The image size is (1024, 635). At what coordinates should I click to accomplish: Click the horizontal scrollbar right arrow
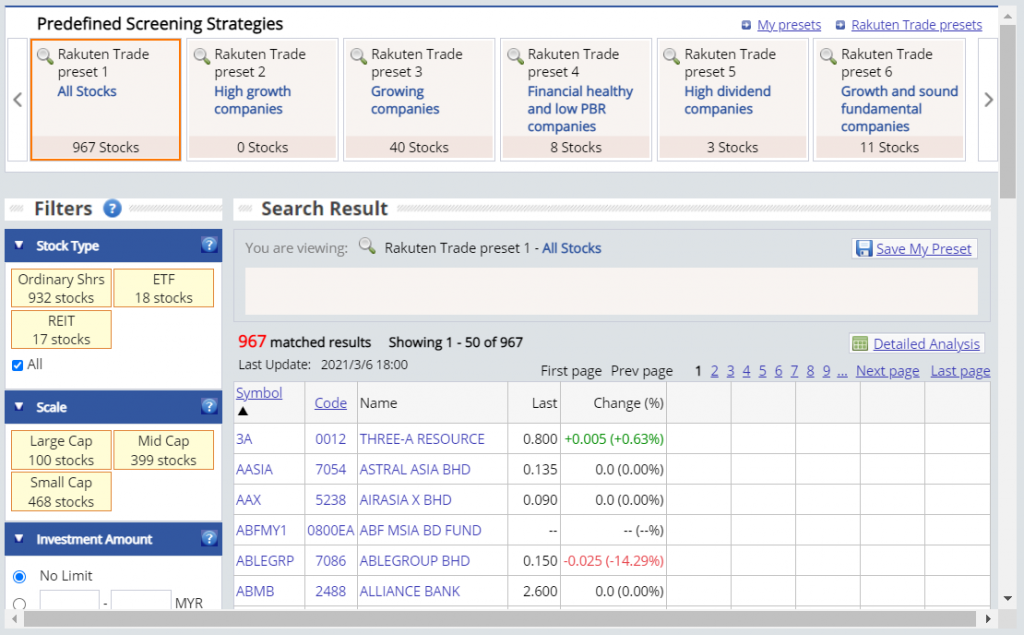coord(988,618)
